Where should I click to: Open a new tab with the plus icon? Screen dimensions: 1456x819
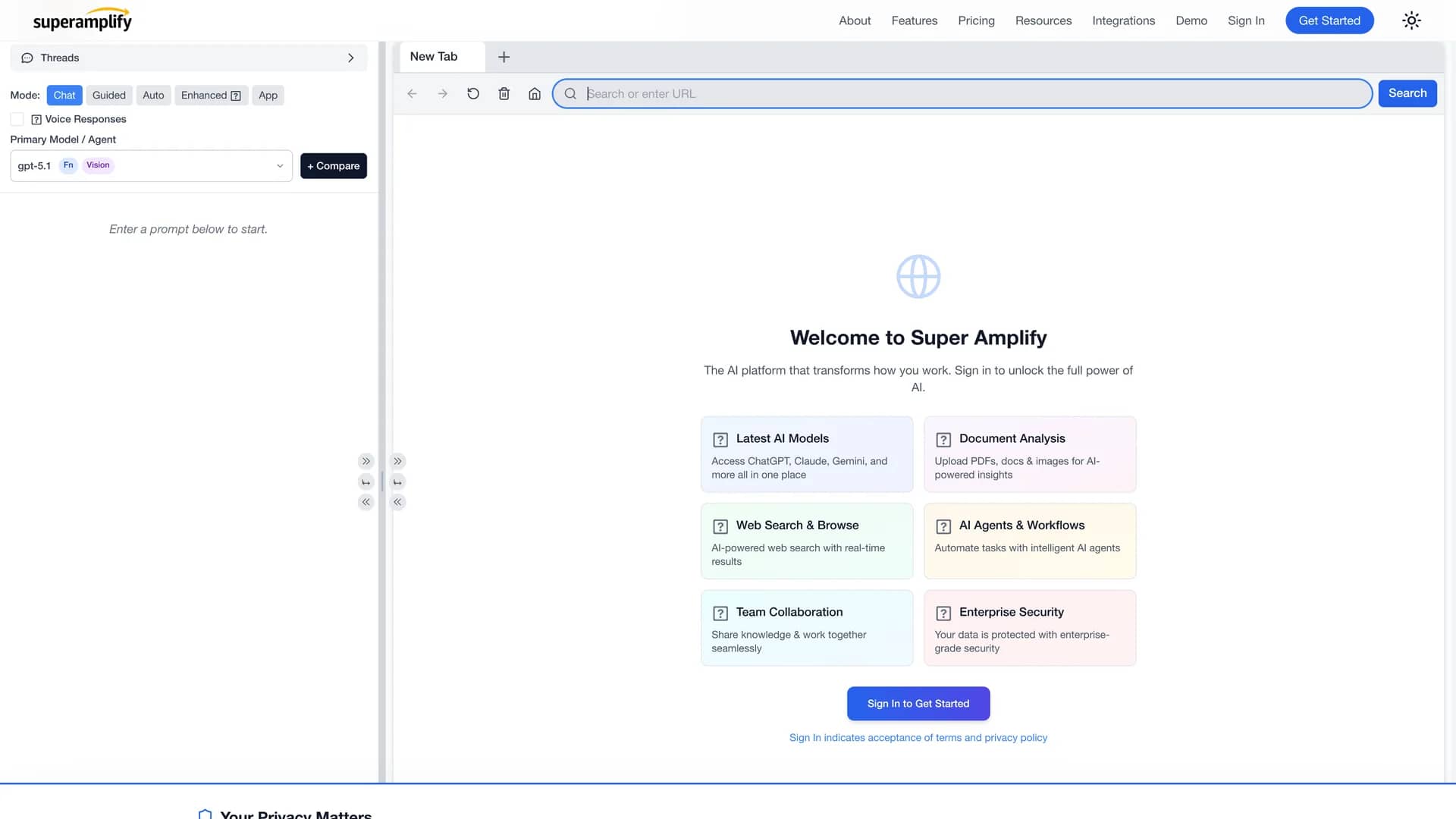504,57
